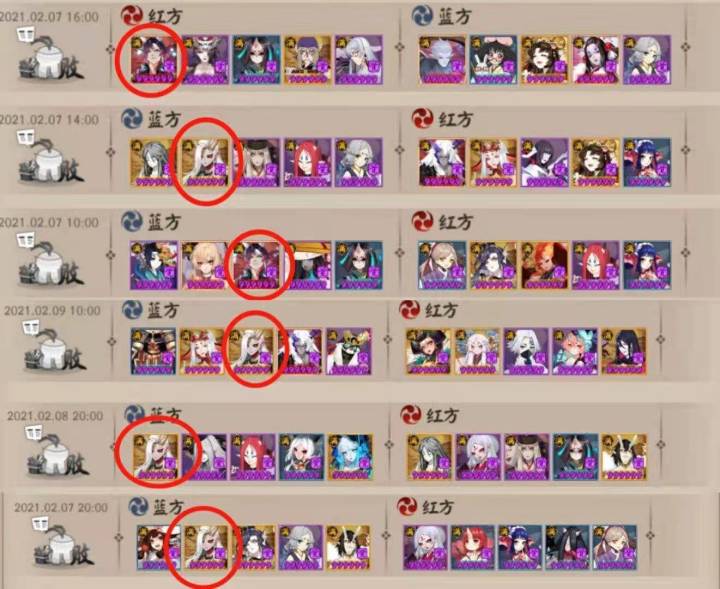Select the 红方 emblem in the 2021.02.09 10:00 row
The height and width of the screenshot is (589, 720).
point(410,310)
